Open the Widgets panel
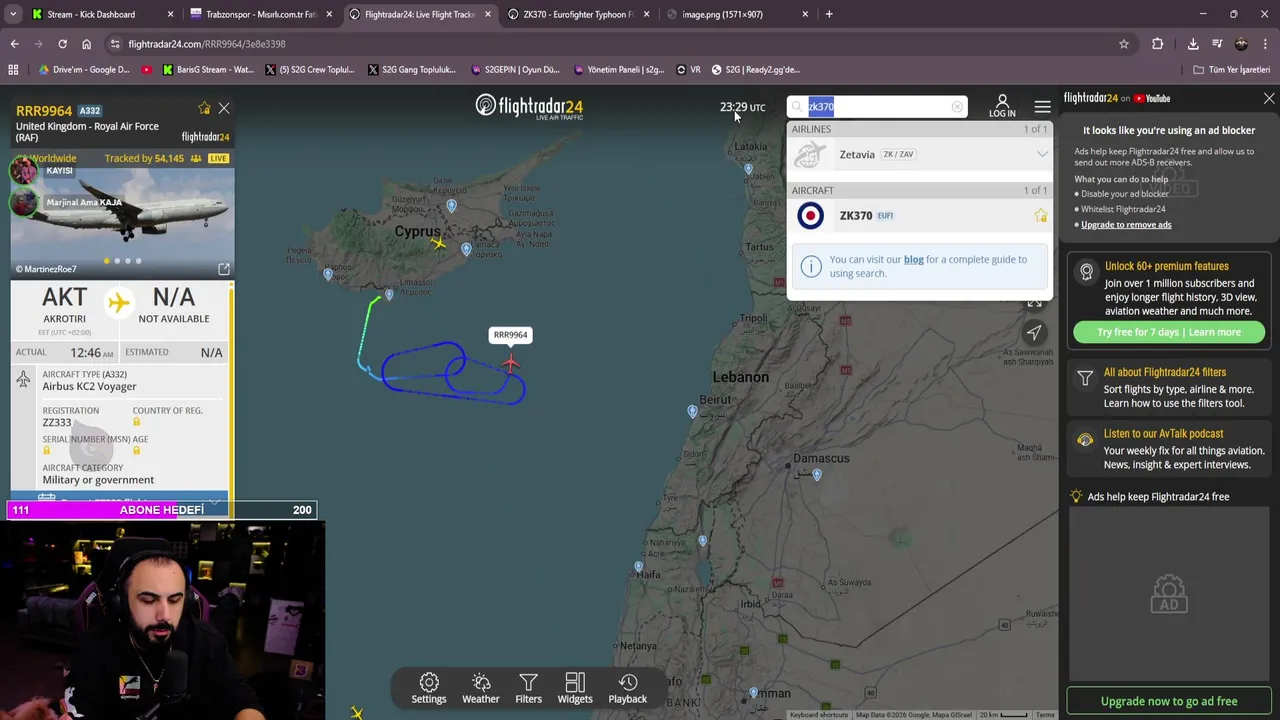Image resolution: width=1280 pixels, height=720 pixels. point(575,689)
